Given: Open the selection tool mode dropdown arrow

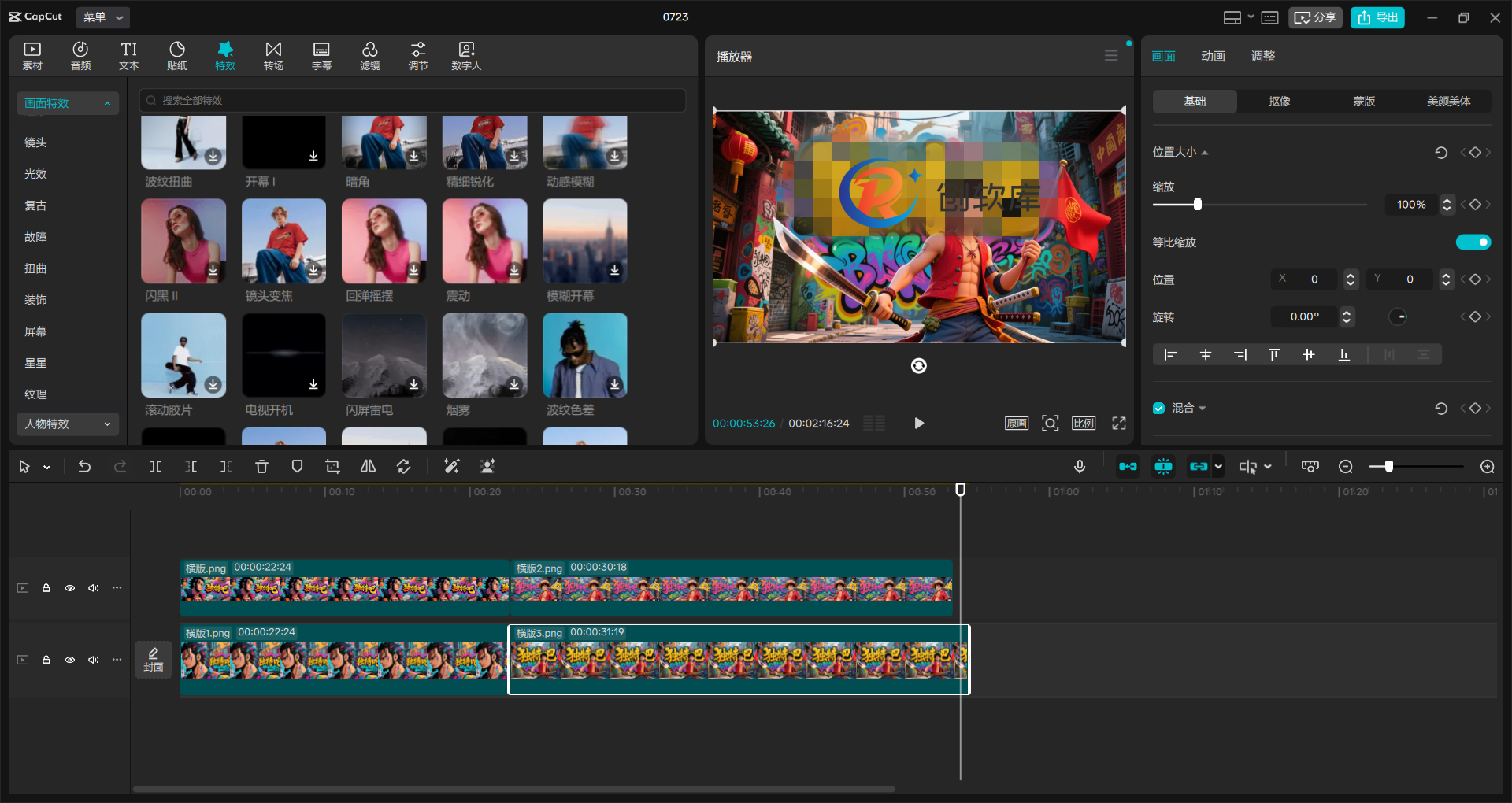Looking at the screenshot, I should (x=47, y=468).
